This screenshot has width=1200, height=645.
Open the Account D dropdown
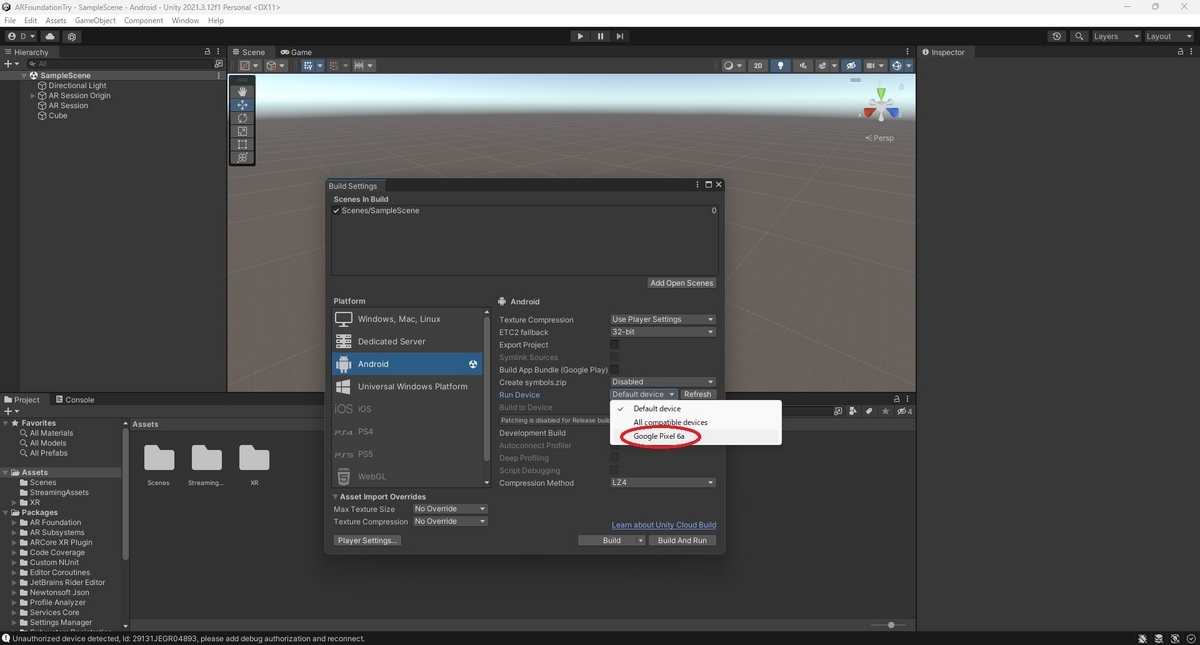click(20, 36)
